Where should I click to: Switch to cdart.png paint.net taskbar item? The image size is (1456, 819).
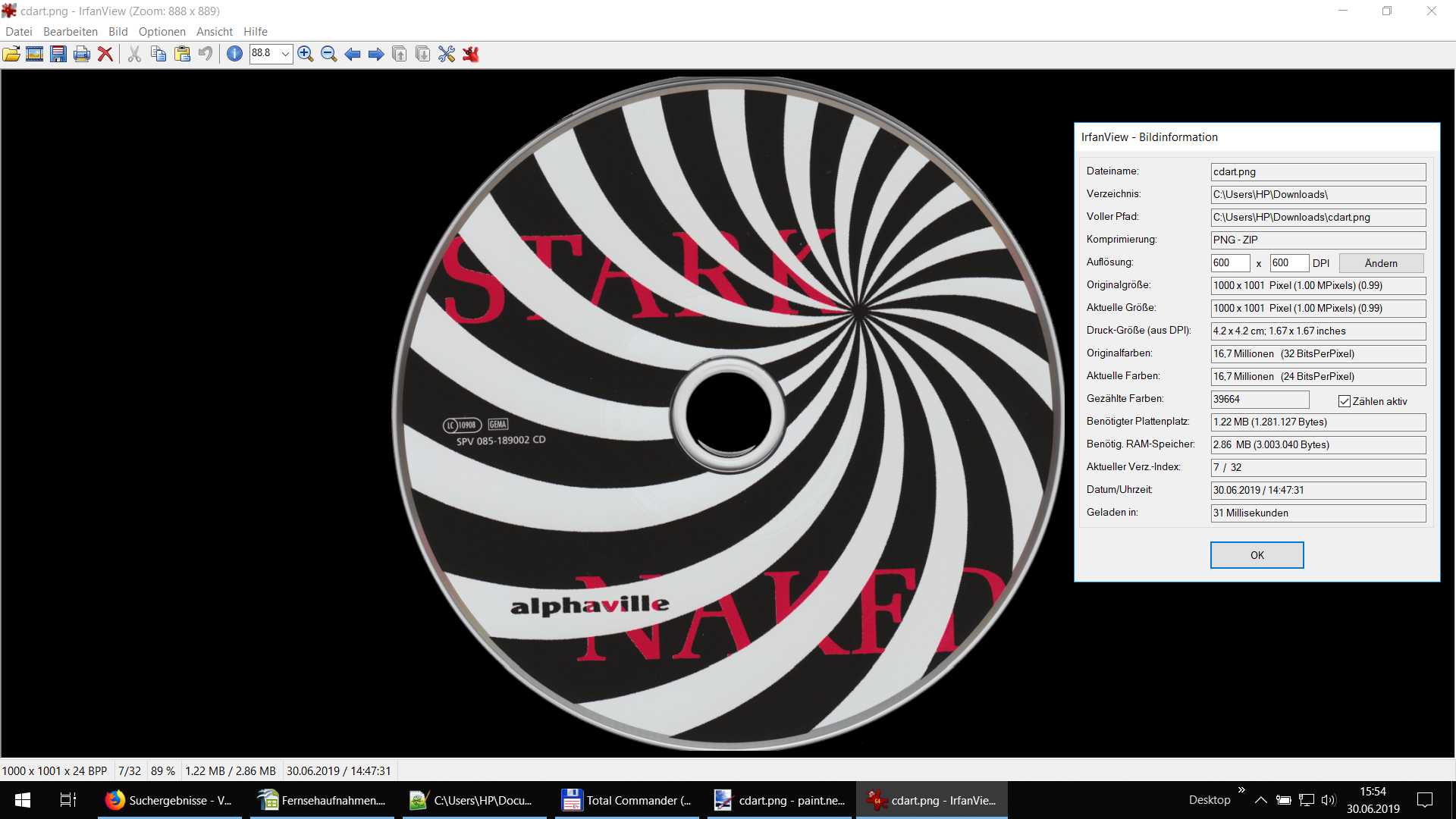pyautogui.click(x=780, y=800)
